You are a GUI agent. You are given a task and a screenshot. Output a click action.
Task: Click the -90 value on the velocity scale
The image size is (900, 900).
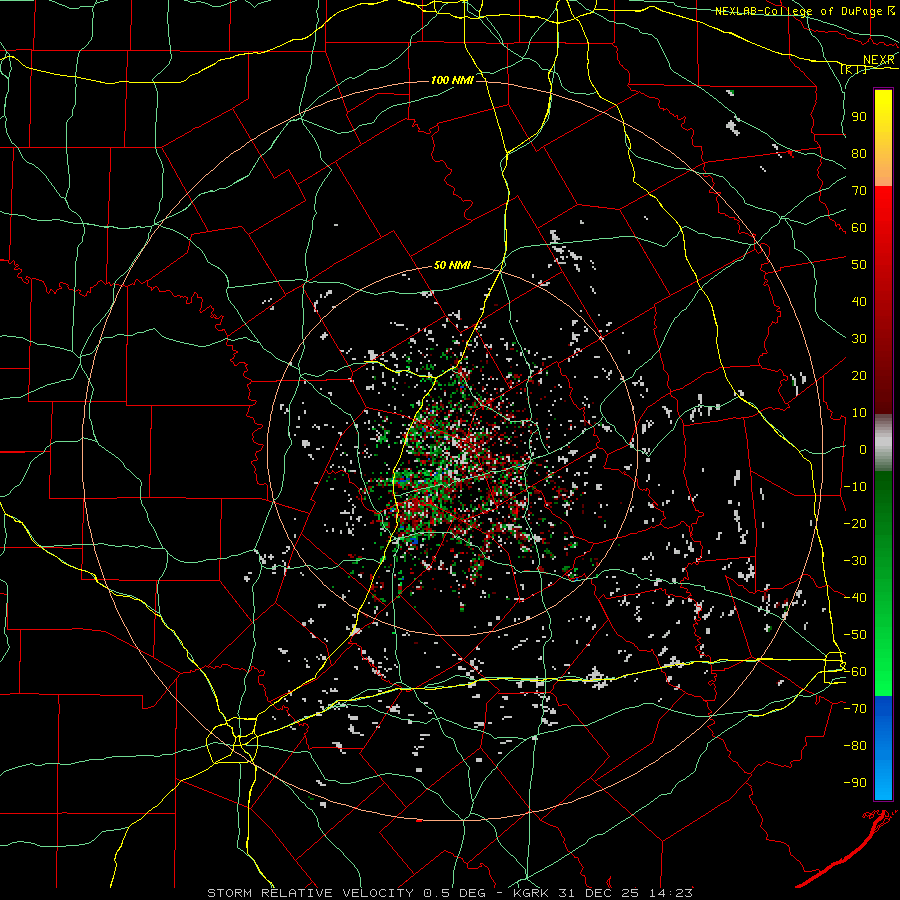[x=855, y=783]
